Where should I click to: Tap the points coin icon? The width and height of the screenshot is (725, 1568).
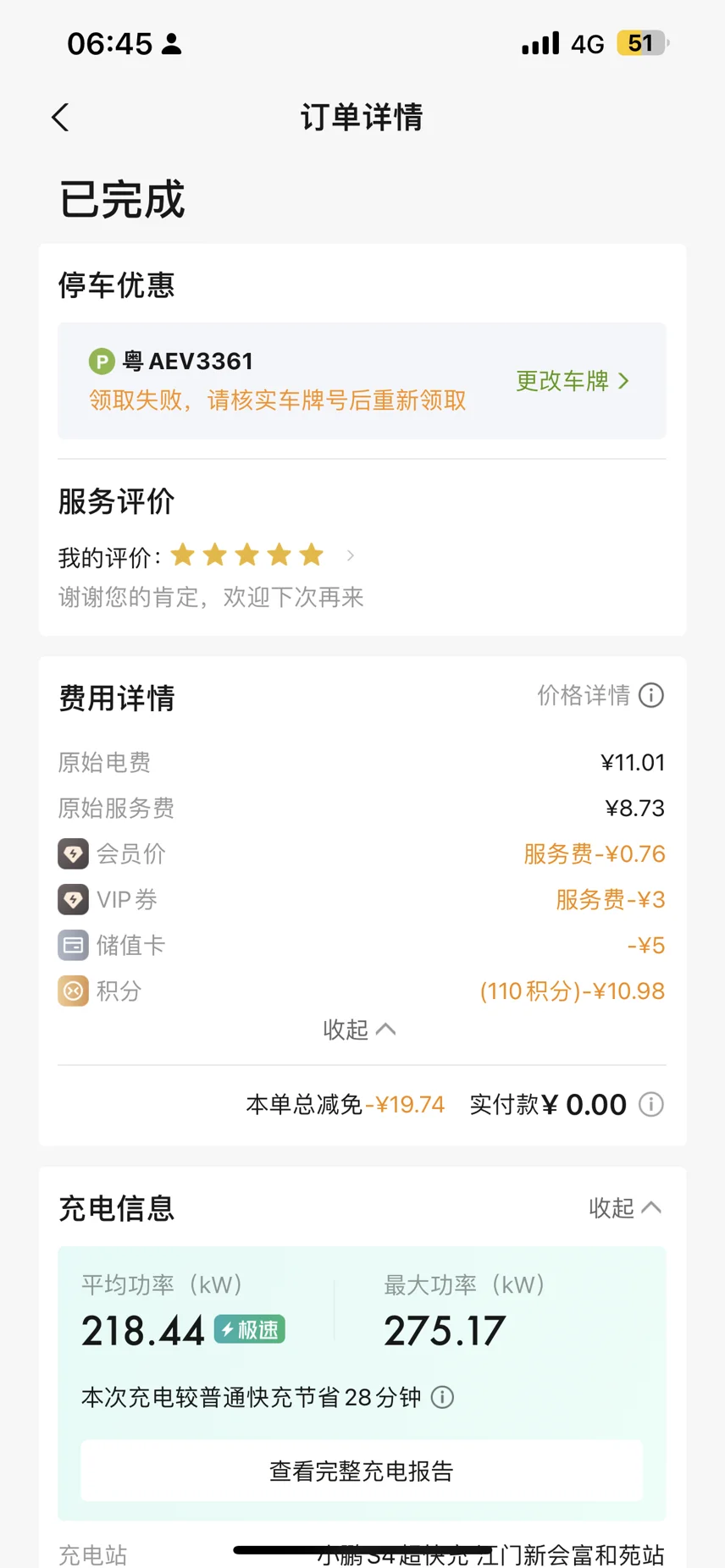pos(73,991)
